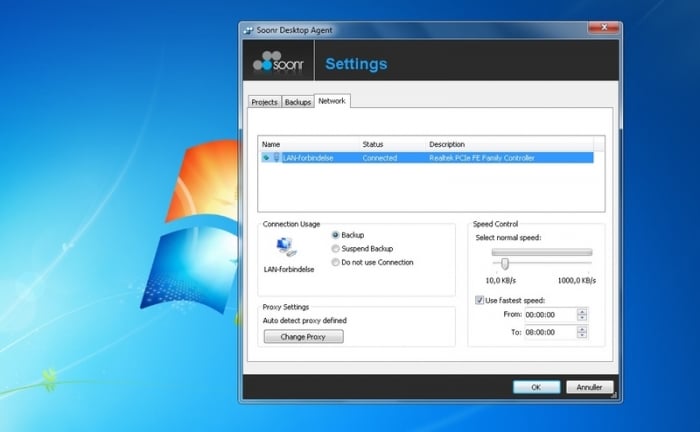Increase the To time with up arrow
Screen dimensions: 700x432
pyautogui.click(x=582, y=328)
